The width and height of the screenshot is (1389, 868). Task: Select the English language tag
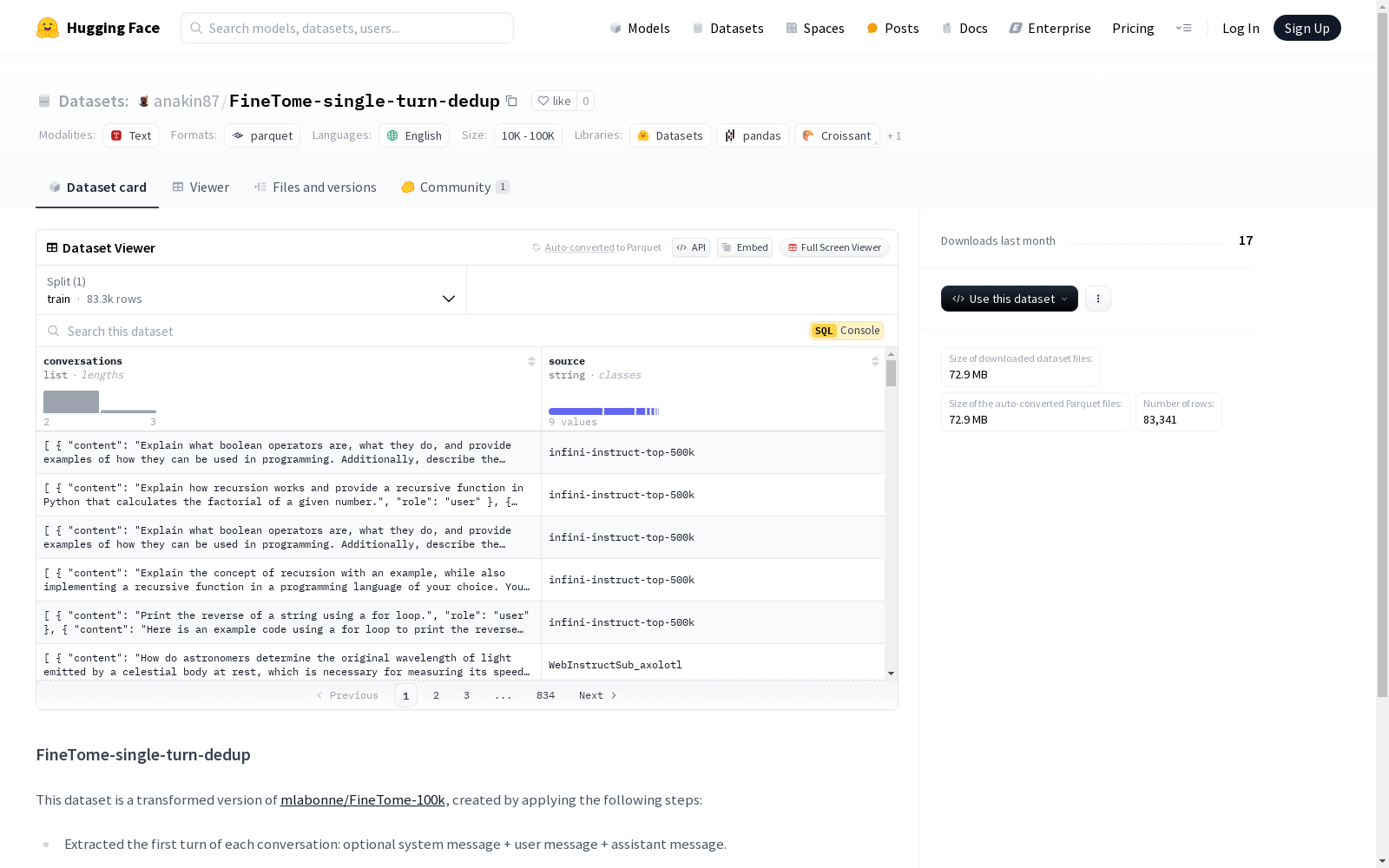414,135
